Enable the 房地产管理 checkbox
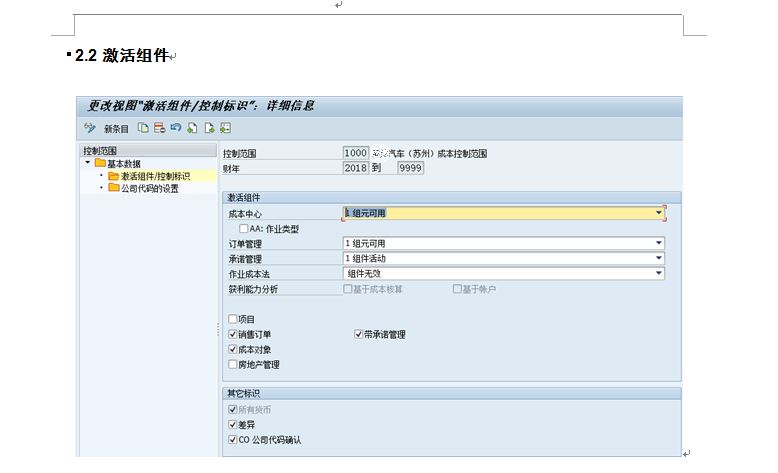 pyautogui.click(x=233, y=364)
